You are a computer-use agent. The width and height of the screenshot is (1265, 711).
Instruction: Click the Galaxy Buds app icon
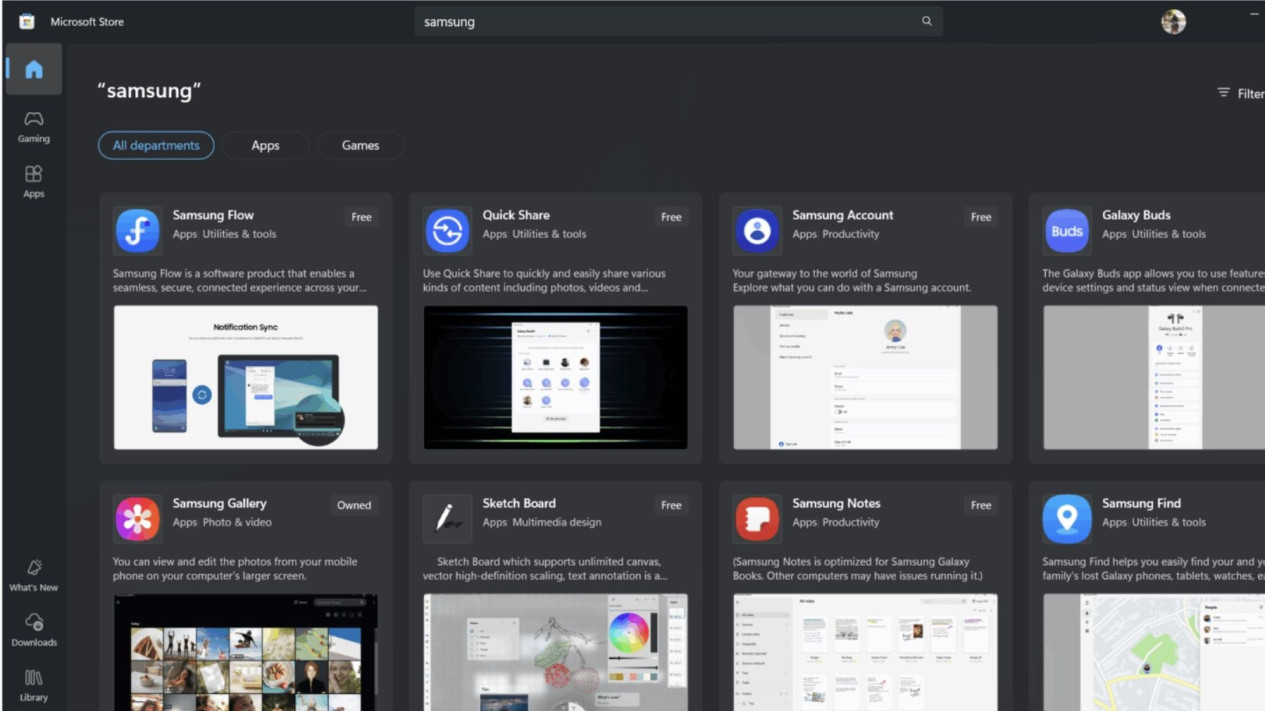(1067, 231)
